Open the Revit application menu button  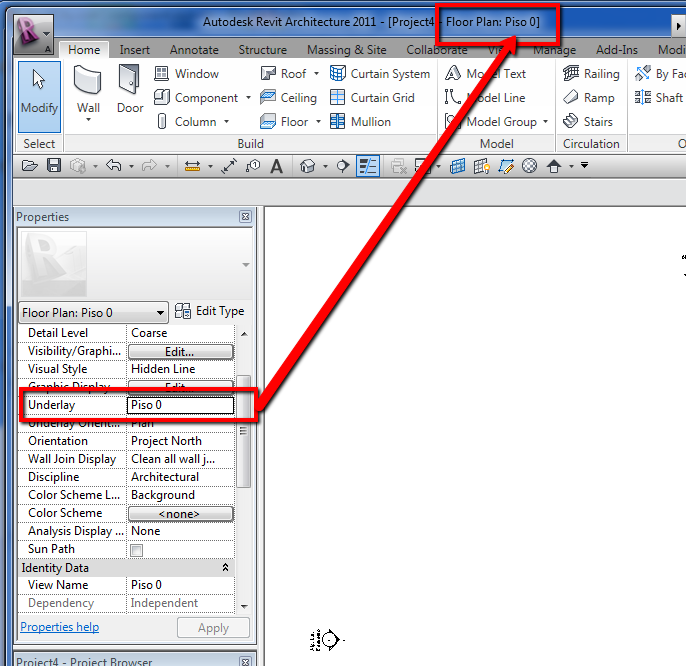point(34,34)
